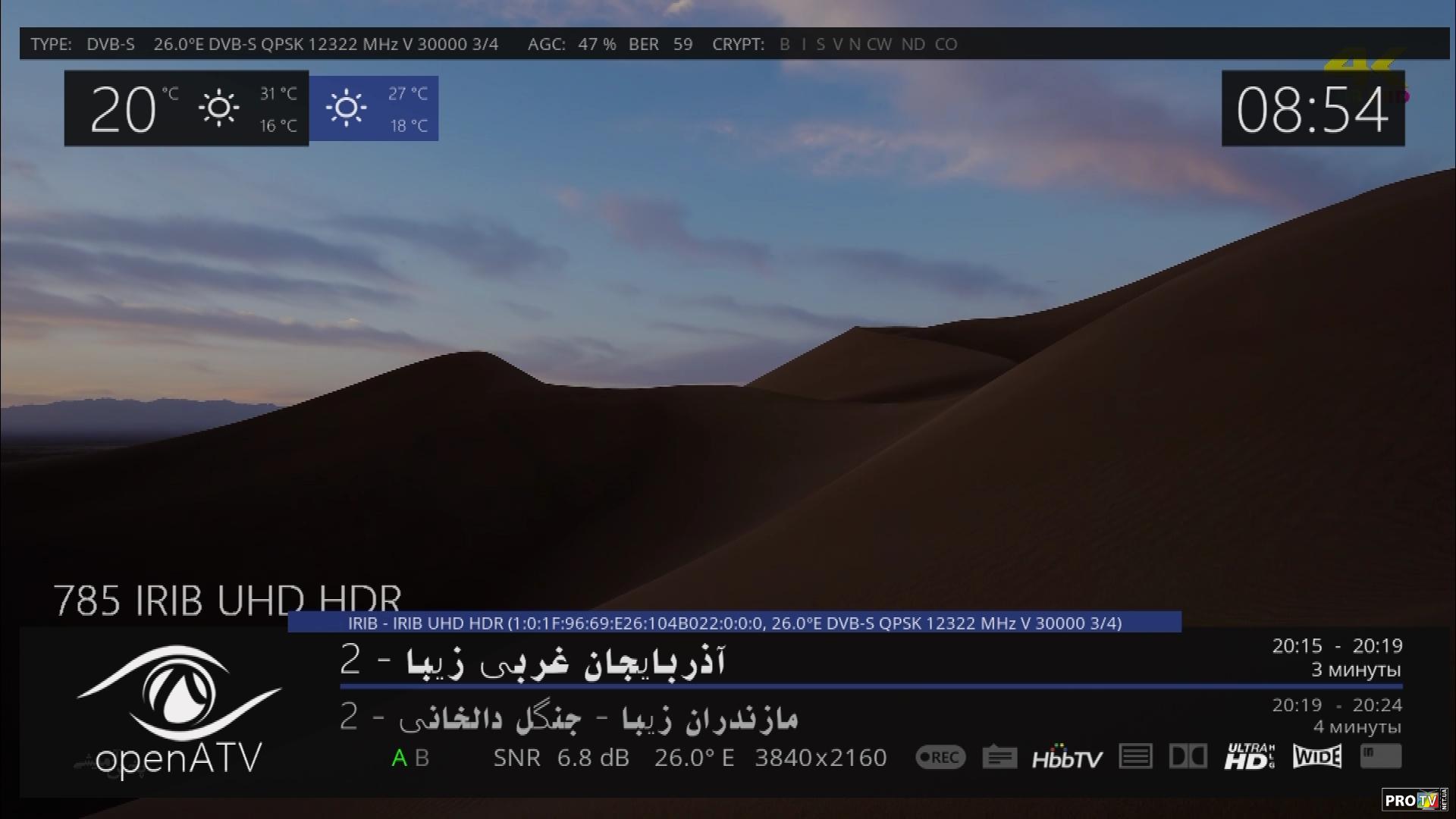Click the Dolby Digital audio icon

(1188, 756)
